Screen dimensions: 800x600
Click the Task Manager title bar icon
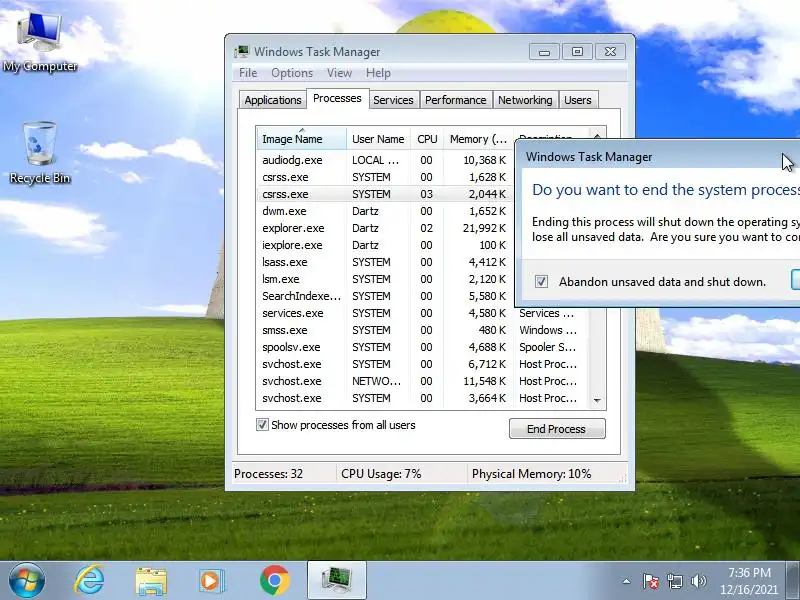(242, 52)
